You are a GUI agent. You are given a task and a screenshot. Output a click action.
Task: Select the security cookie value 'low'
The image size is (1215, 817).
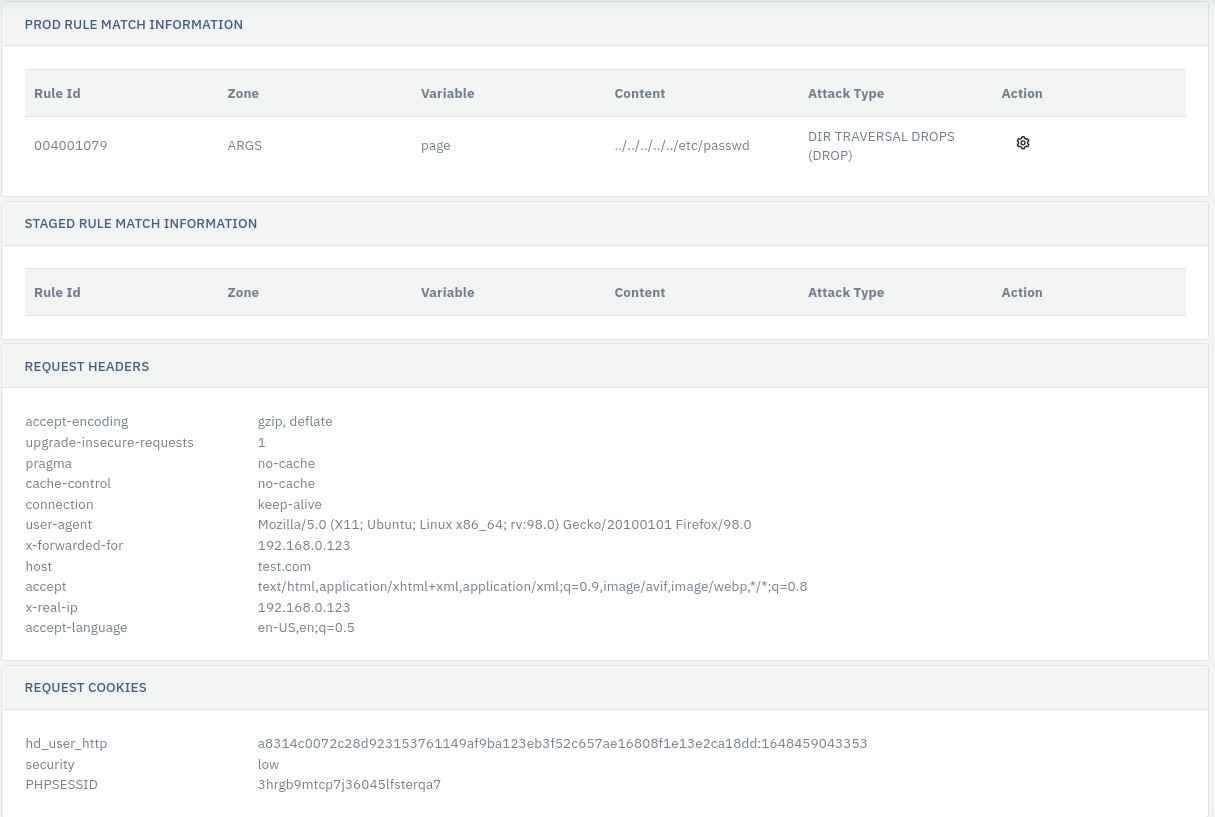click(x=268, y=765)
